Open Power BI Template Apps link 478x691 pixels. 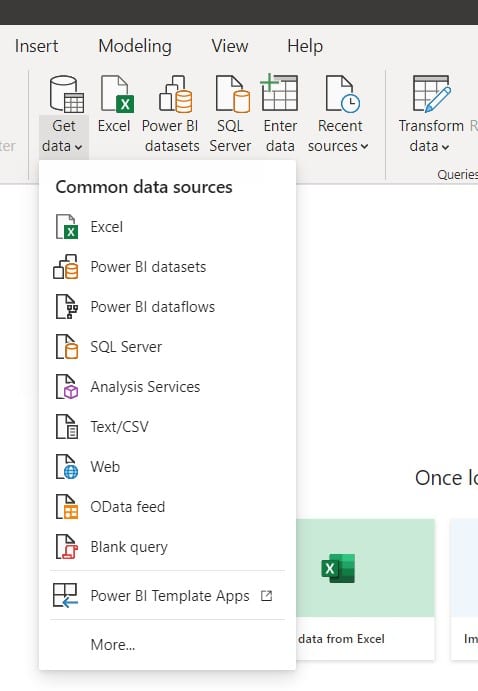coord(170,596)
